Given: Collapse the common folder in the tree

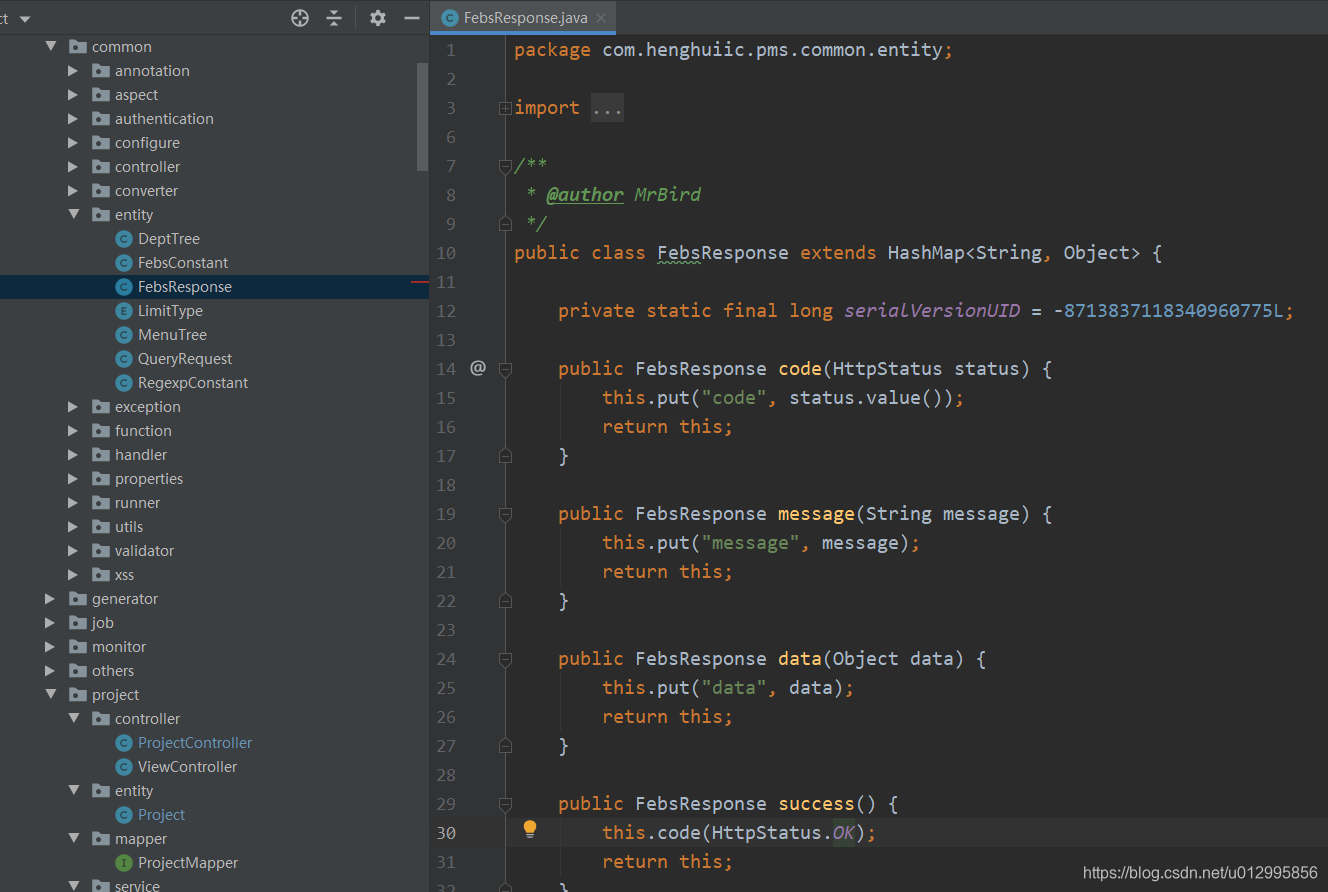Looking at the screenshot, I should (50, 46).
